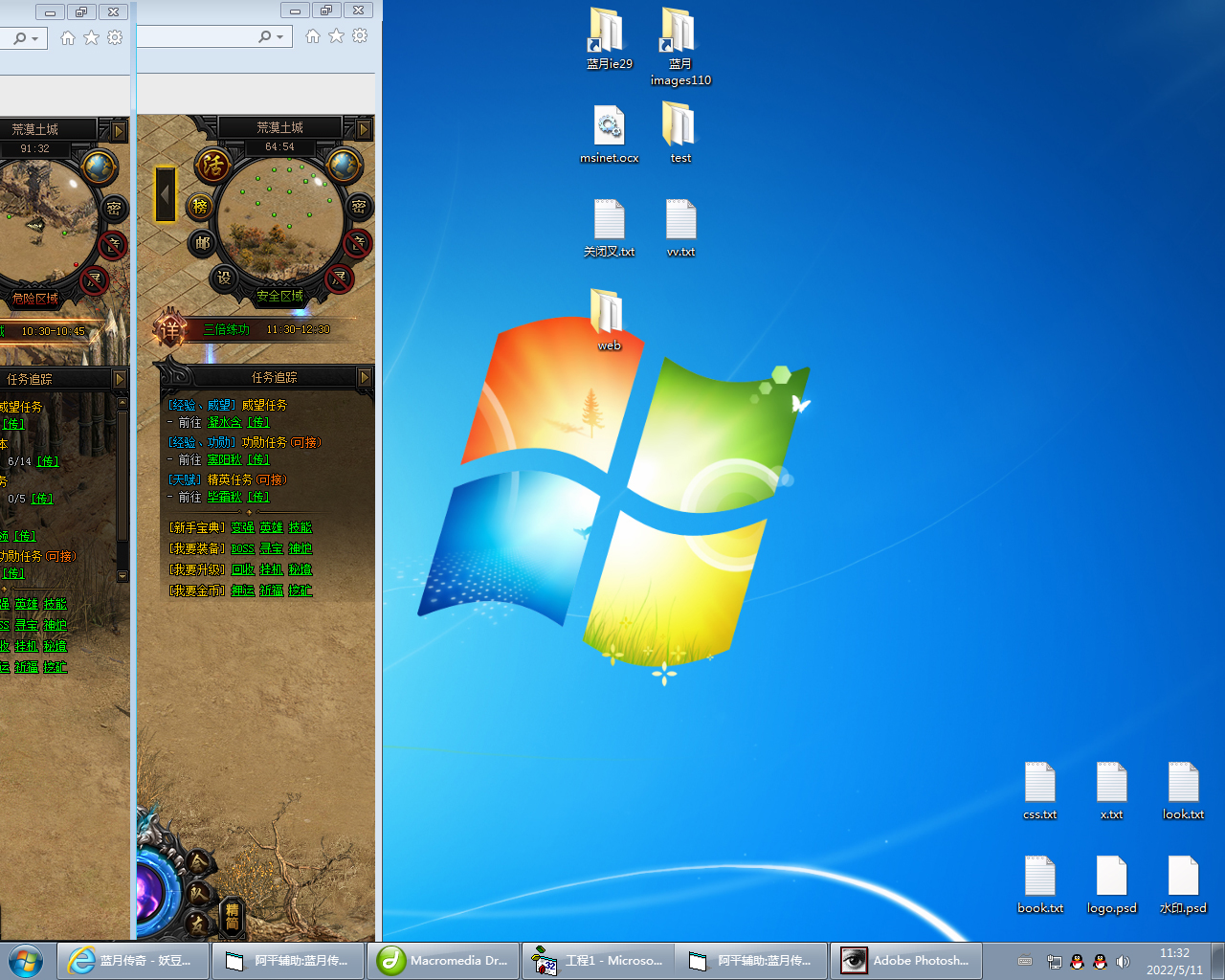Open the 邮 mail icon

(202, 243)
